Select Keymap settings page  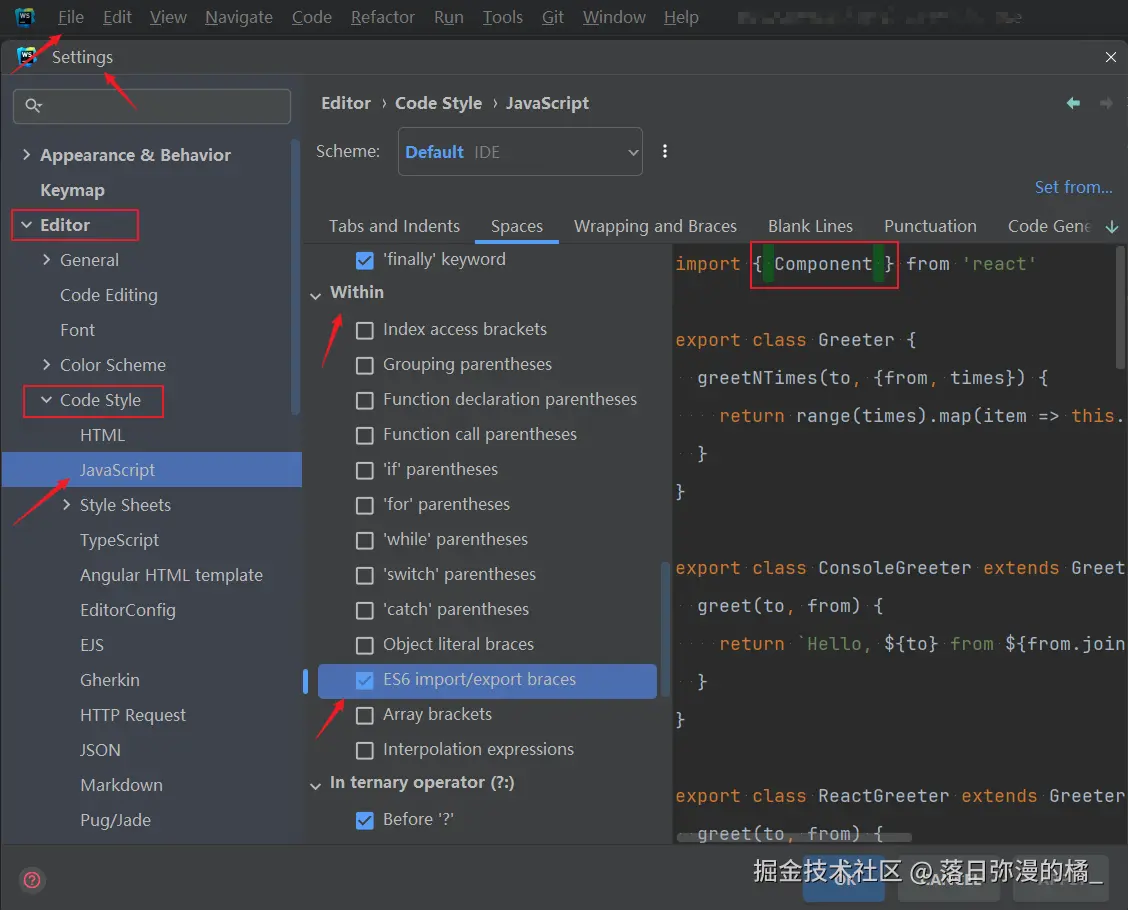coord(72,190)
